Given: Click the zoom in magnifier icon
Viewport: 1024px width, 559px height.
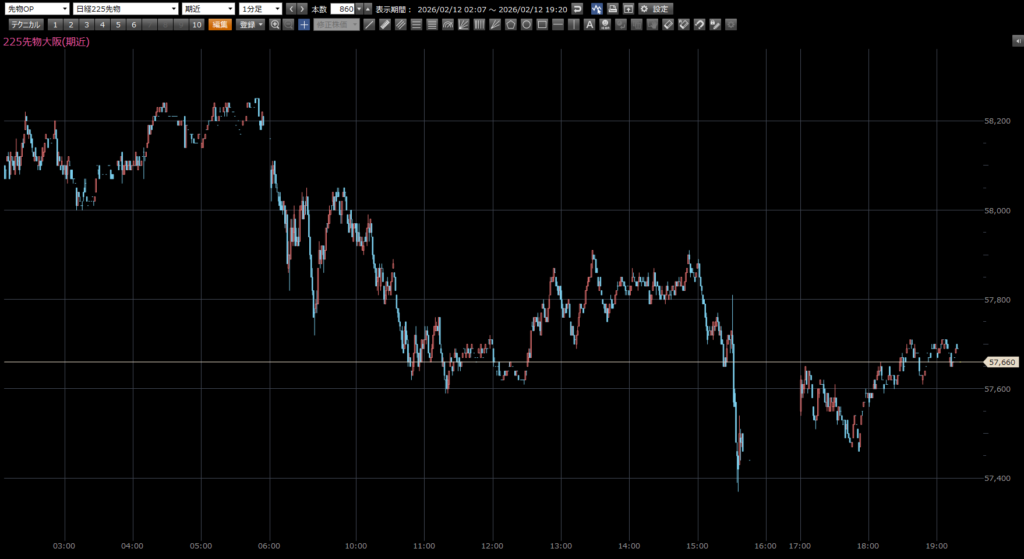Looking at the screenshot, I should coord(274,24).
